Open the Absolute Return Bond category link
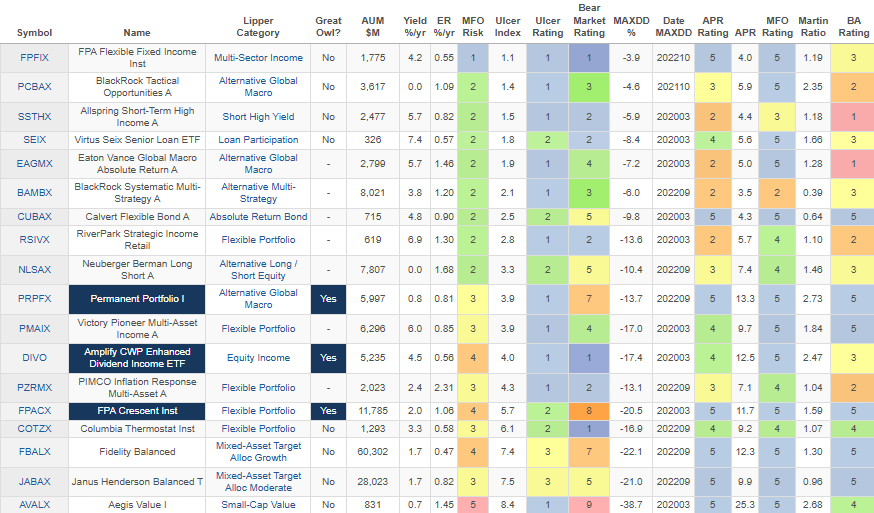Image resolution: width=874 pixels, height=513 pixels. (x=258, y=216)
